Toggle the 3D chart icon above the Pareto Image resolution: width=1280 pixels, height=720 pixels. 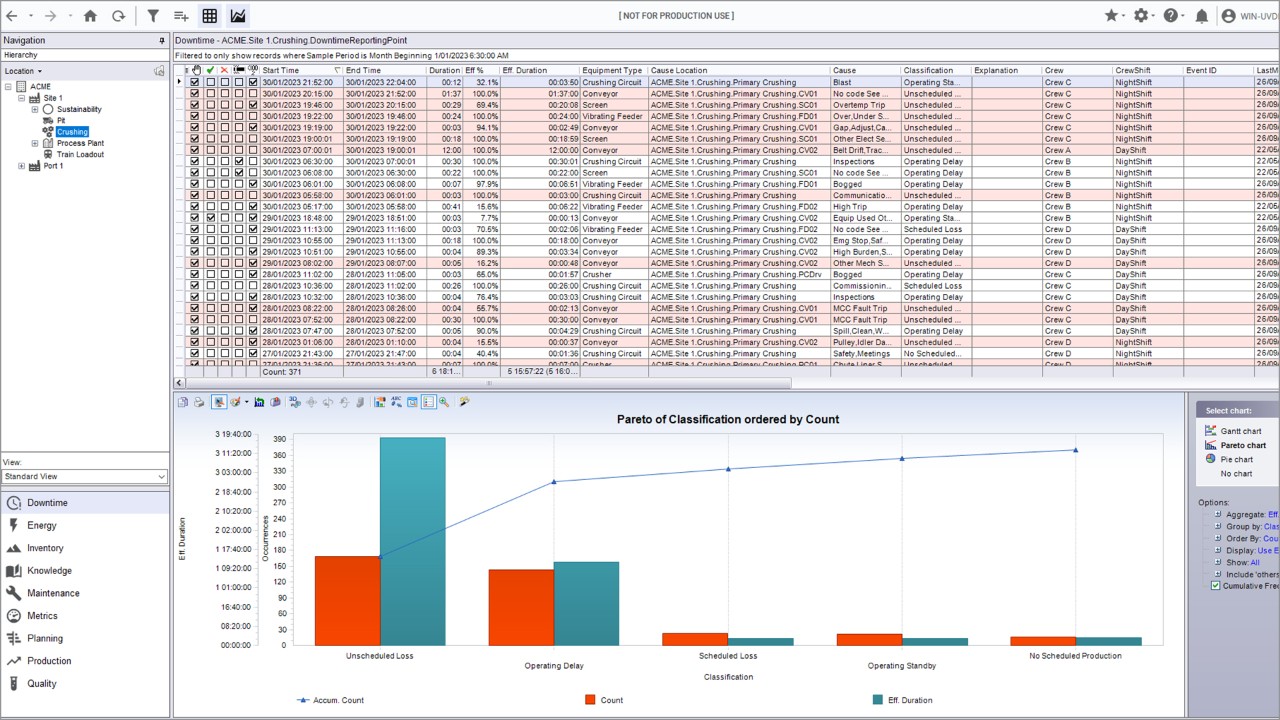pyautogui.click(x=296, y=402)
